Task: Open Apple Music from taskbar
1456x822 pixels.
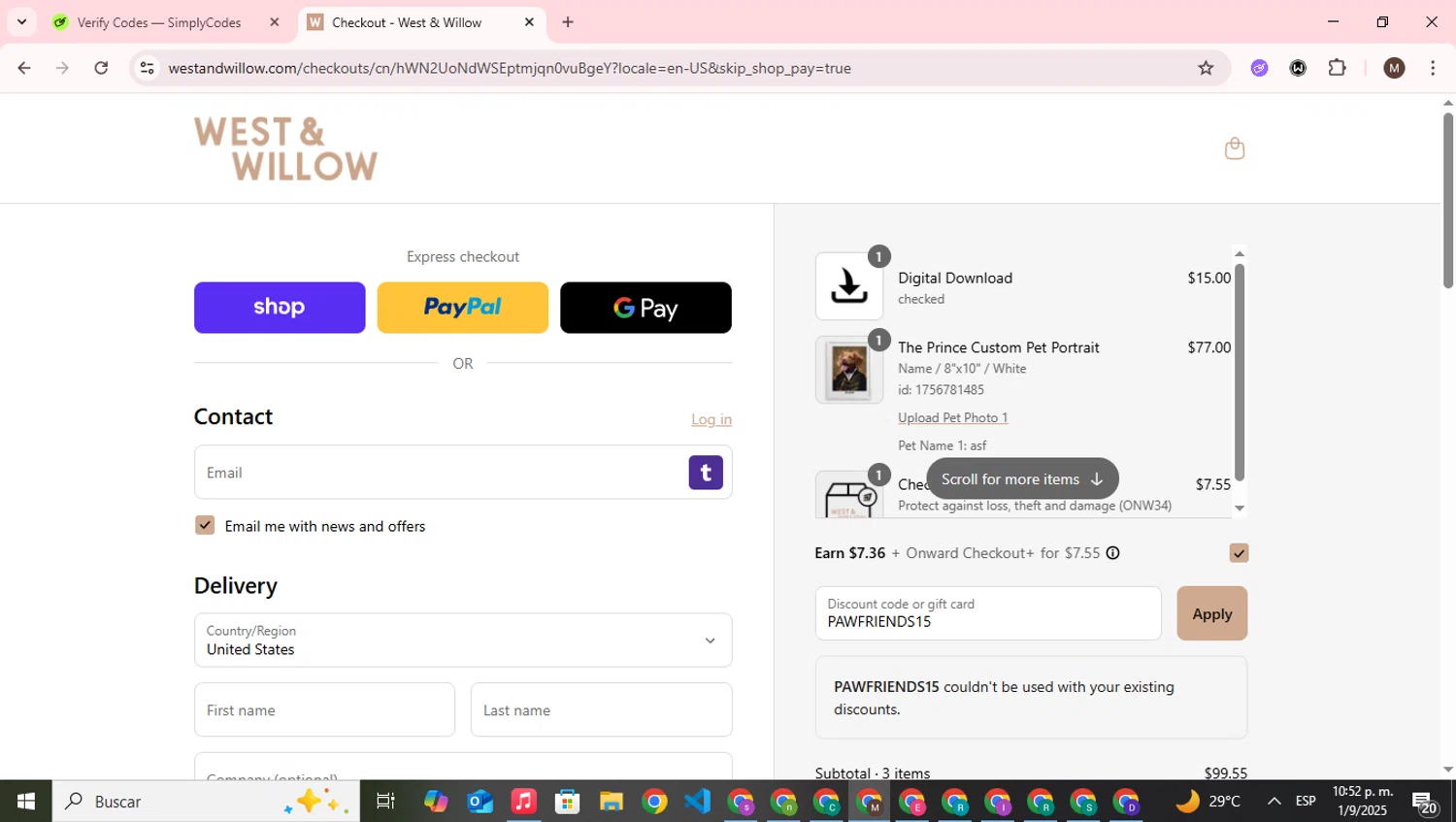Action: (523, 802)
